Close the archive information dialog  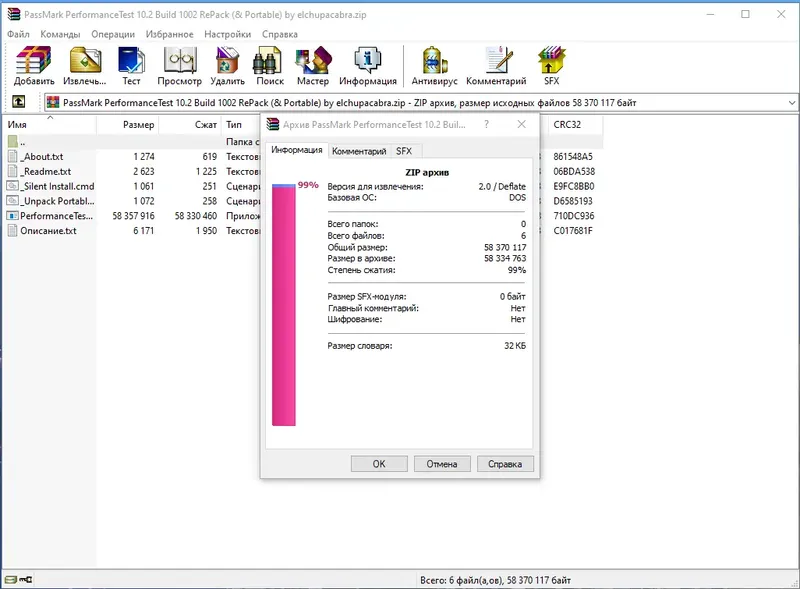click(521, 124)
